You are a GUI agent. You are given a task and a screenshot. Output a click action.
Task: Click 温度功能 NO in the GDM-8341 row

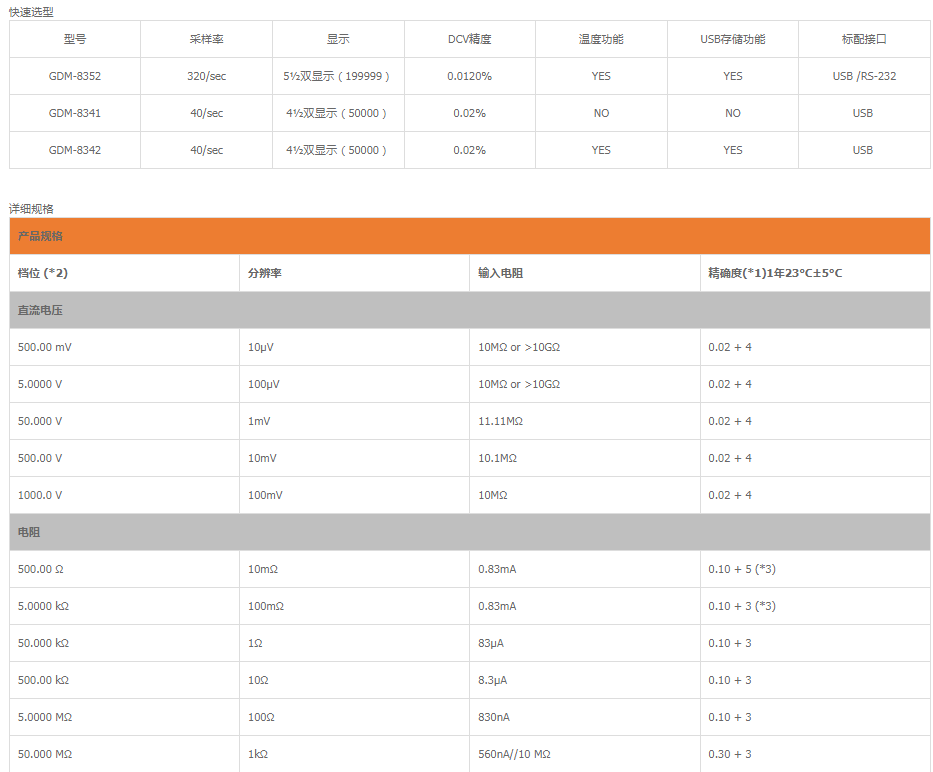pyautogui.click(x=601, y=113)
